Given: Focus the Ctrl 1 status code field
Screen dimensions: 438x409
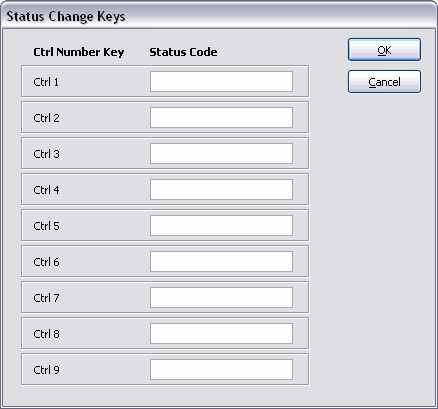Looking at the screenshot, I should tap(221, 81).
